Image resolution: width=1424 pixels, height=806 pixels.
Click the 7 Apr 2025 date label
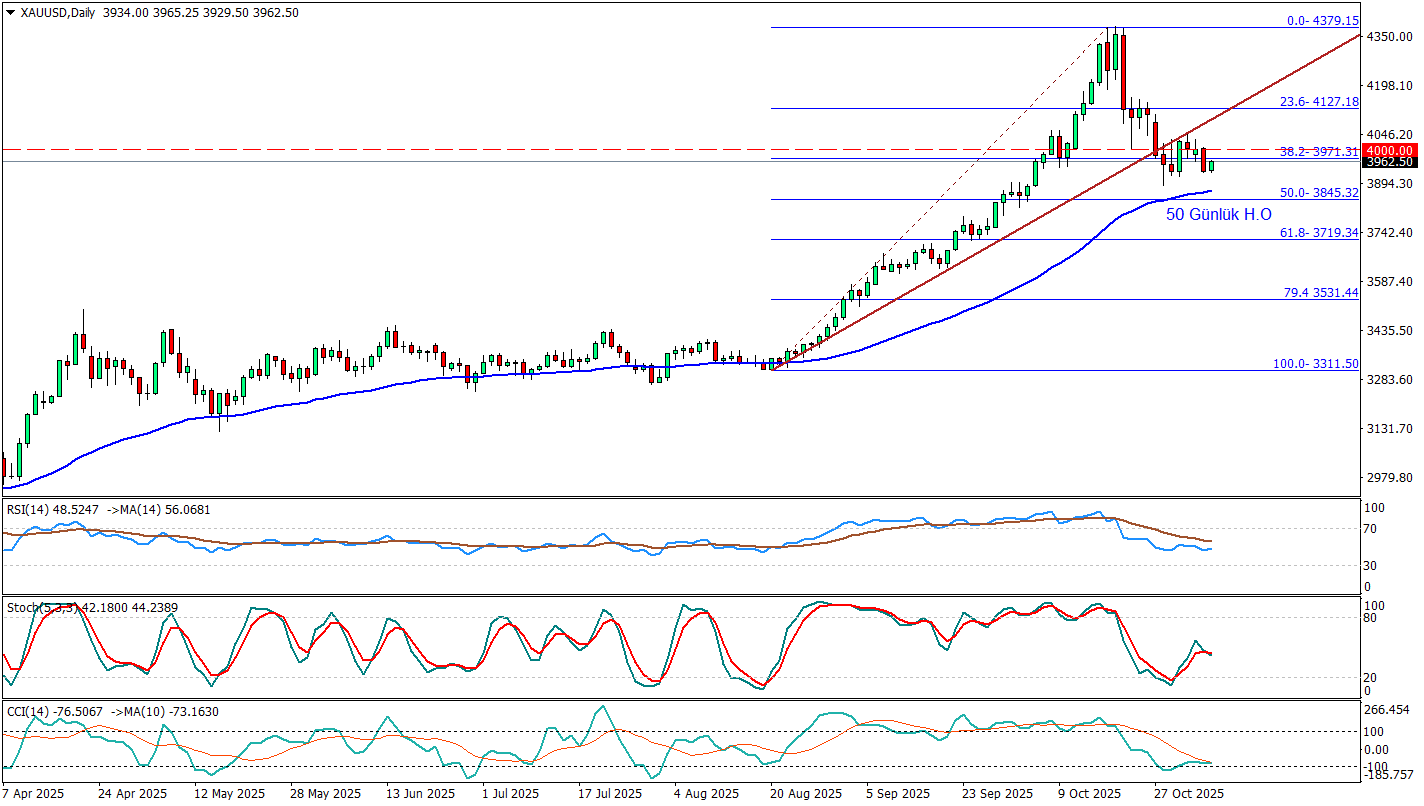click(x=36, y=794)
